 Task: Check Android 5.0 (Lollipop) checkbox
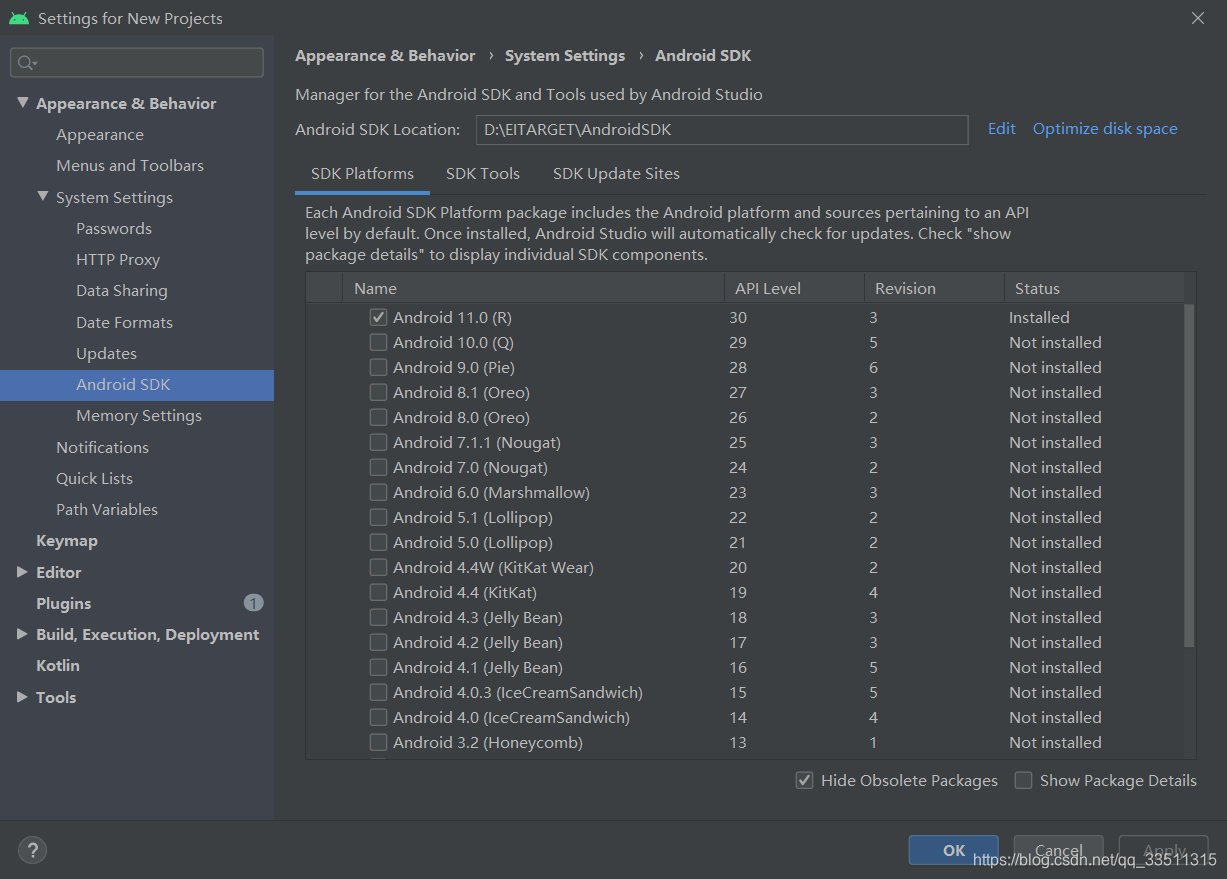pos(378,542)
